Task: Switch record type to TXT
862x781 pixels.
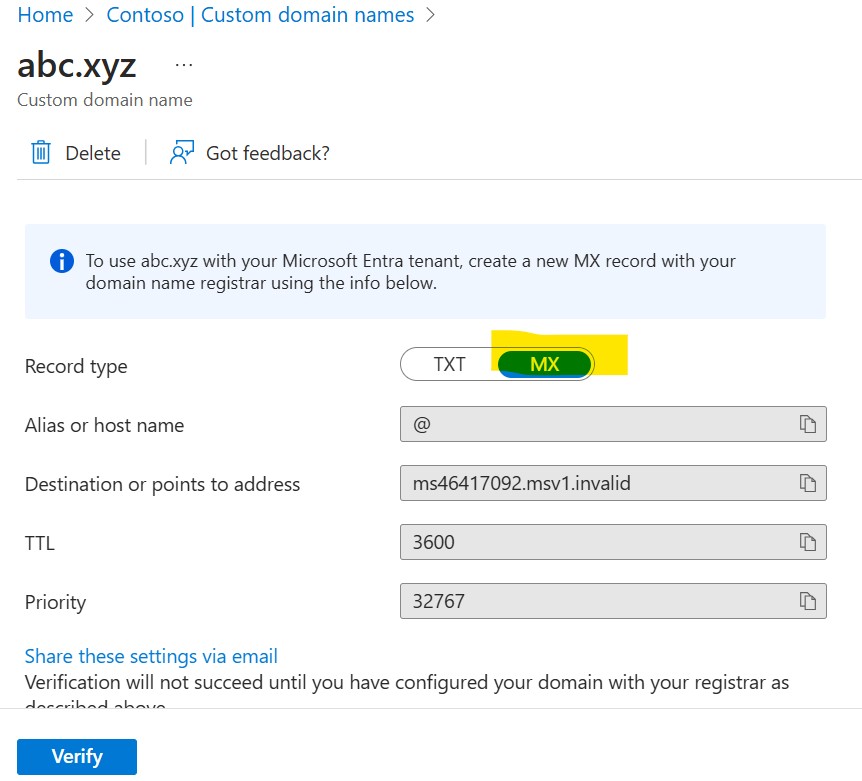Action: [449, 365]
